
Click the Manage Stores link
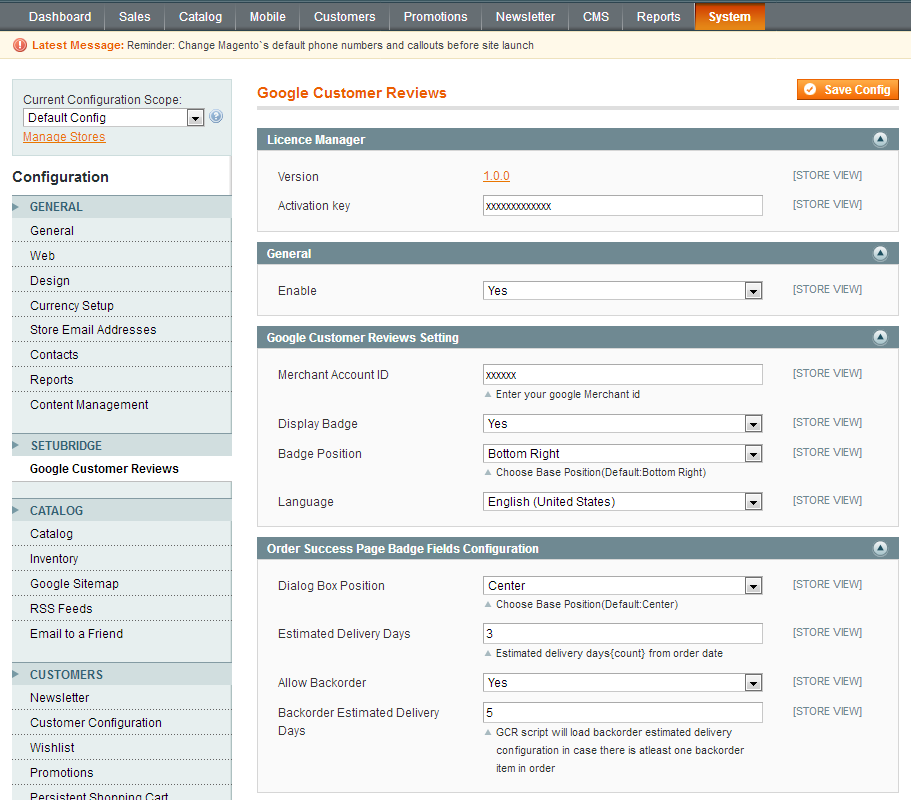click(64, 137)
